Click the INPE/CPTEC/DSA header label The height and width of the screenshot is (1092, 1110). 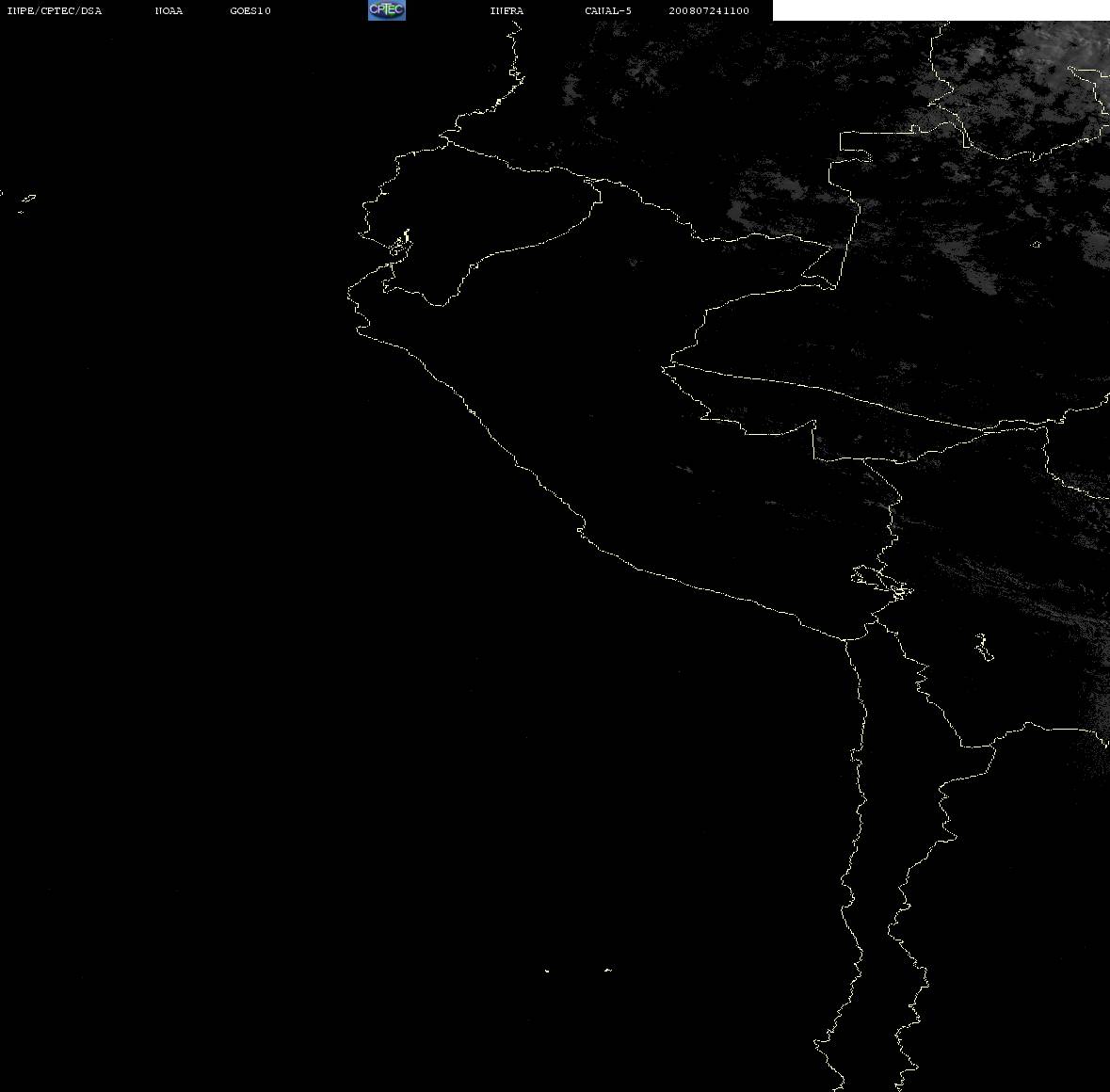pos(55,10)
